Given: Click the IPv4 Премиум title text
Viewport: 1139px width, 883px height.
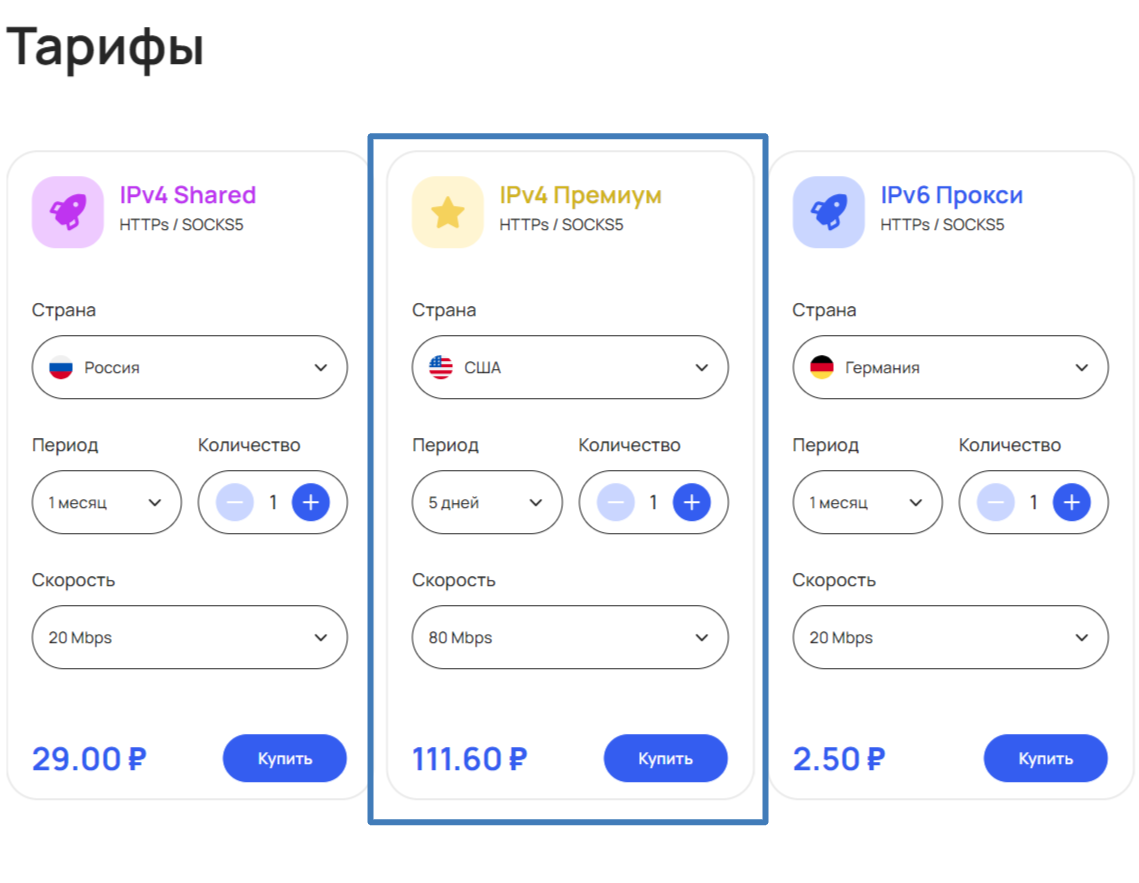Looking at the screenshot, I should point(580,195).
